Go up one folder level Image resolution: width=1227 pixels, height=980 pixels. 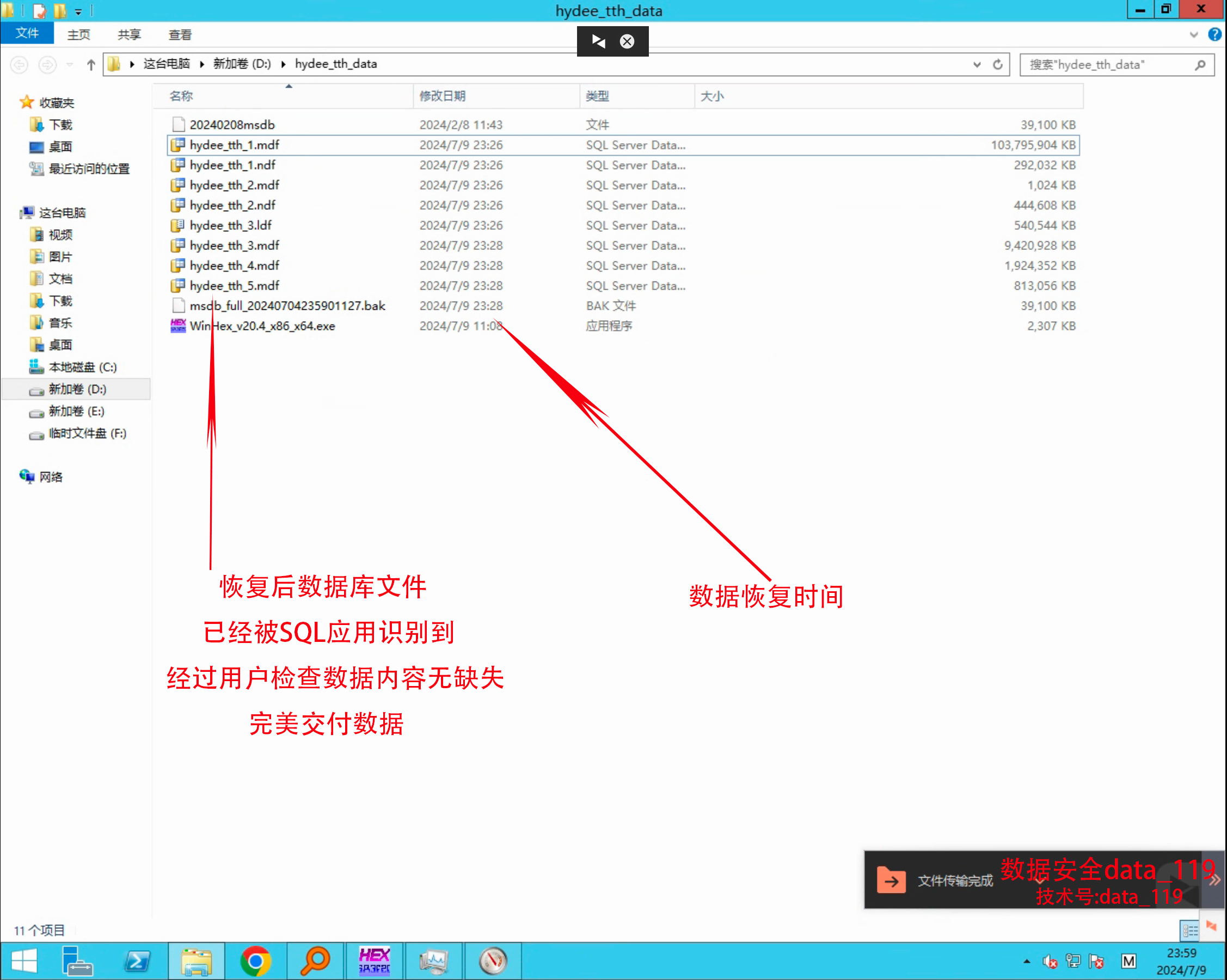click(x=90, y=64)
